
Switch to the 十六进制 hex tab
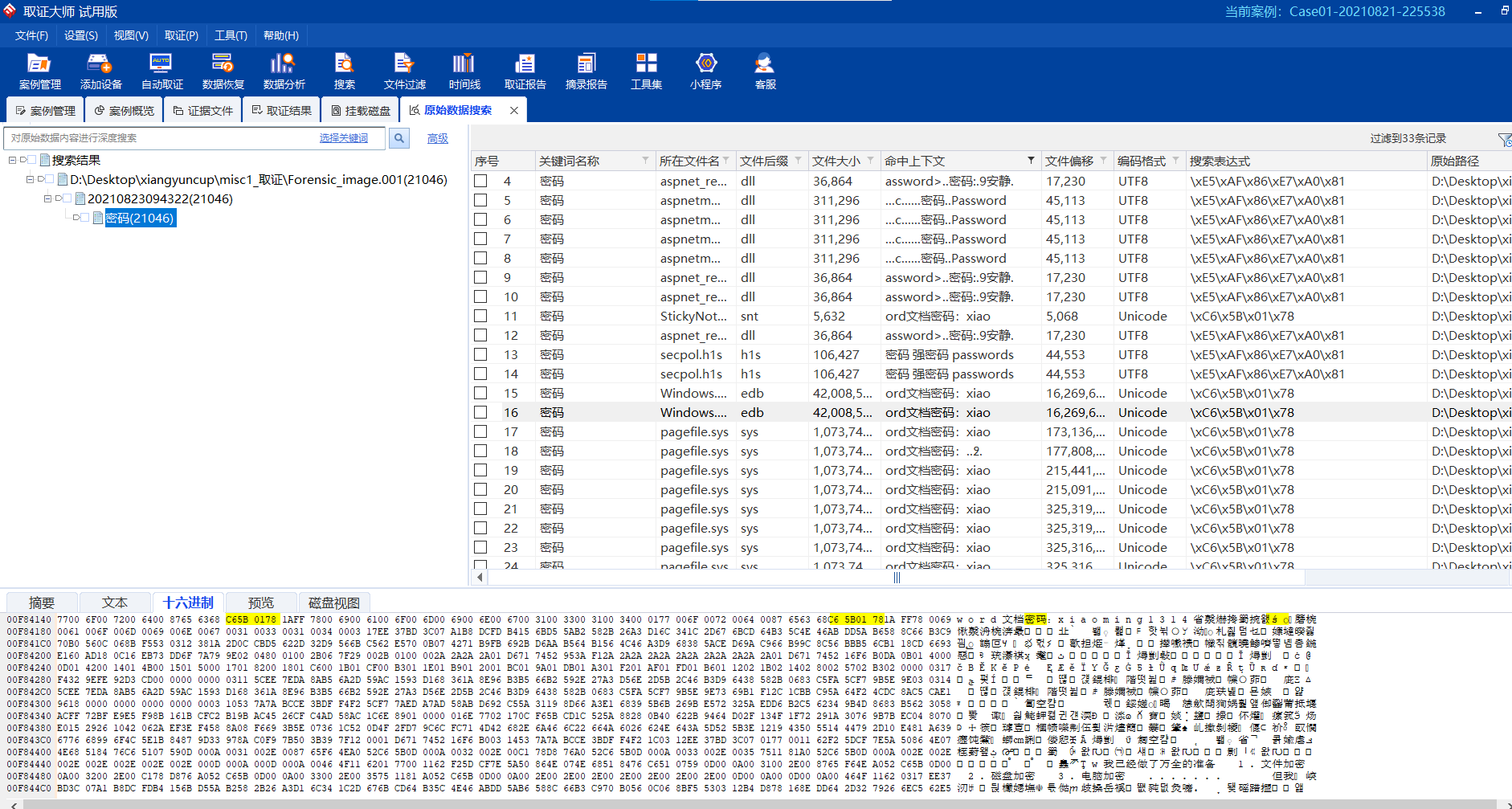(188, 603)
